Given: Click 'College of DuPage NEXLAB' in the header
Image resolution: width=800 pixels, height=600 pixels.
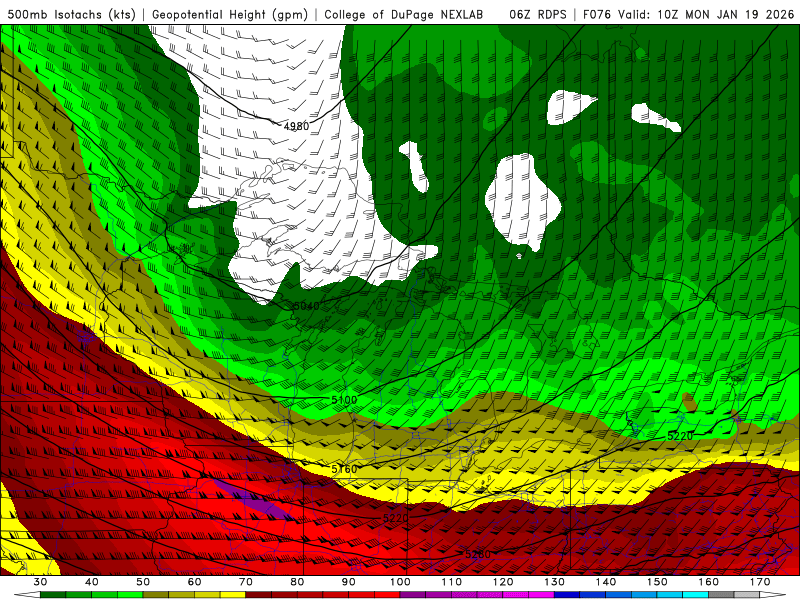Looking at the screenshot, I should pyautogui.click(x=404, y=14).
